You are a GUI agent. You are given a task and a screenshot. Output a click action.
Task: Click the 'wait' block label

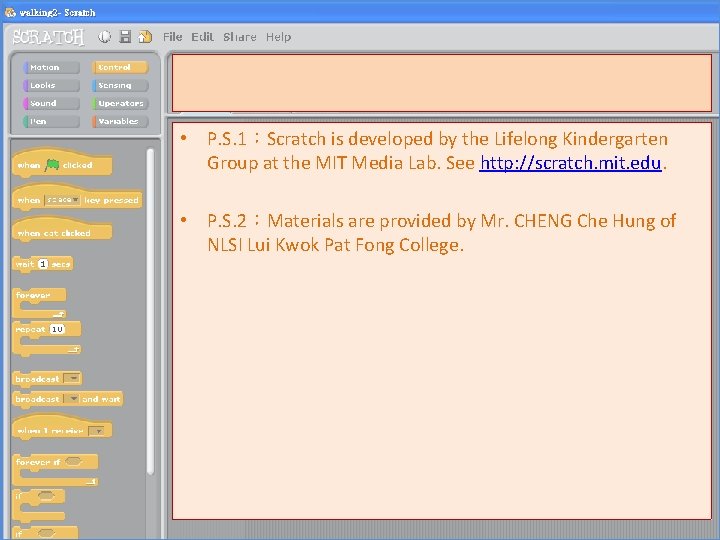click(25, 264)
